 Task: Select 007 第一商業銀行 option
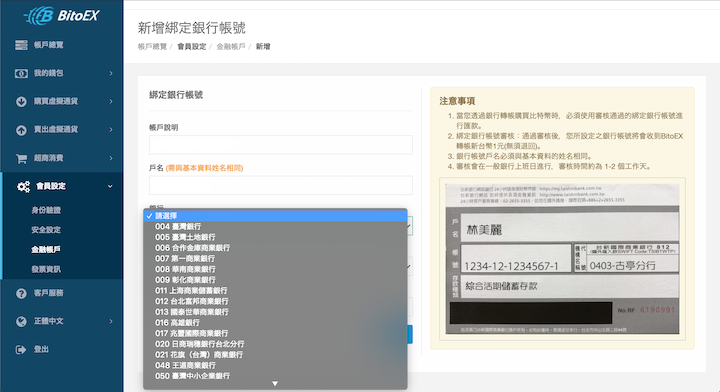pyautogui.click(x=275, y=258)
